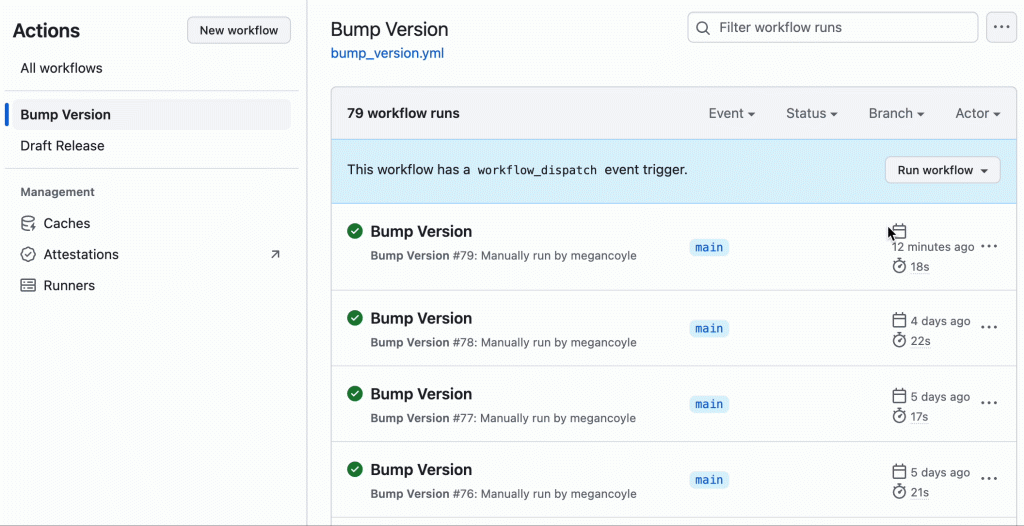Click the success checkmark of run #77
Viewport: 1024px width, 526px height.
click(x=355, y=393)
